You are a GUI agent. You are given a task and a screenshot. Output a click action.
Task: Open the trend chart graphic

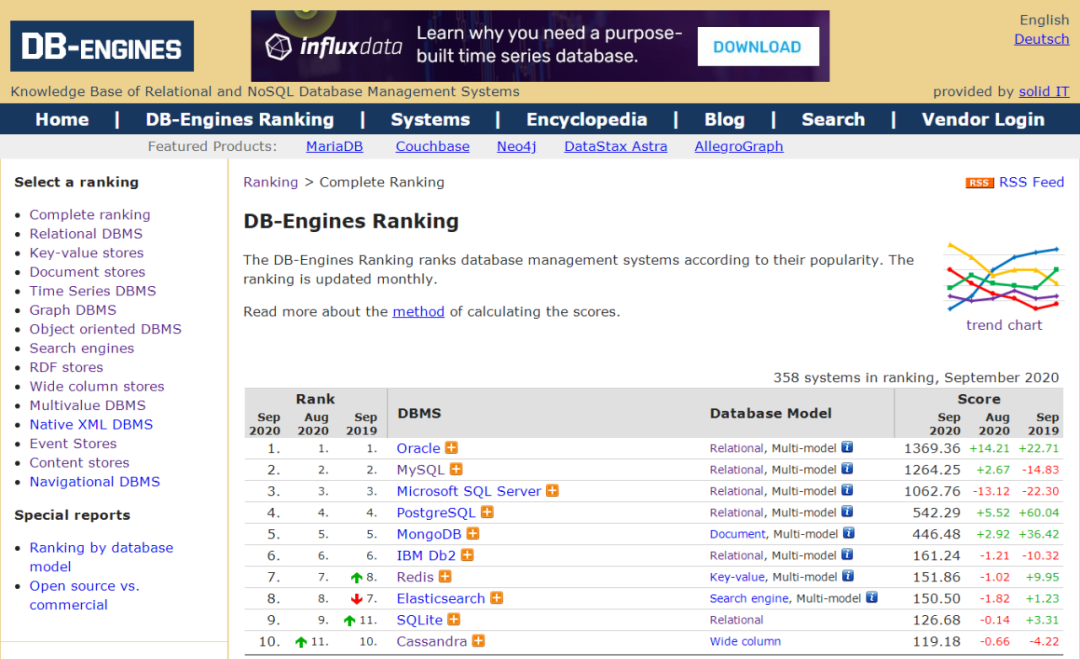click(x=1002, y=277)
